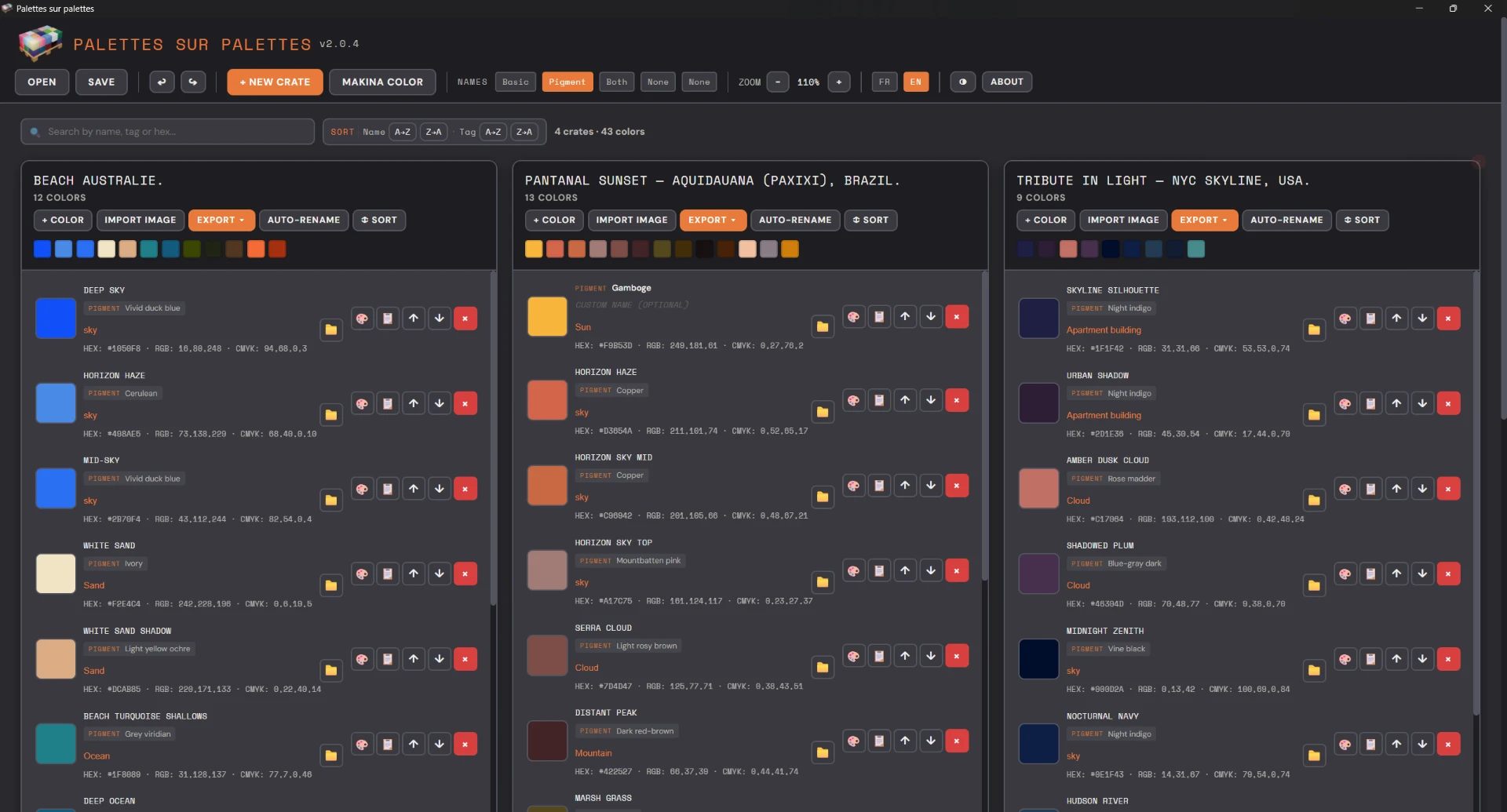
Task: Delete the Urban Shadow color
Action: (x=1448, y=403)
